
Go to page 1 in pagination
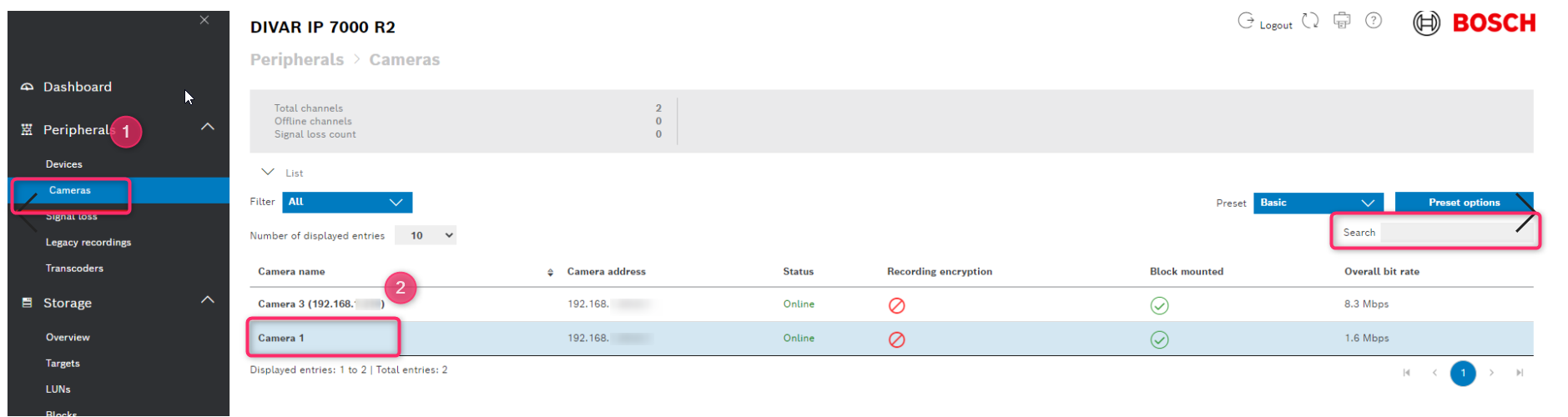click(x=1463, y=374)
